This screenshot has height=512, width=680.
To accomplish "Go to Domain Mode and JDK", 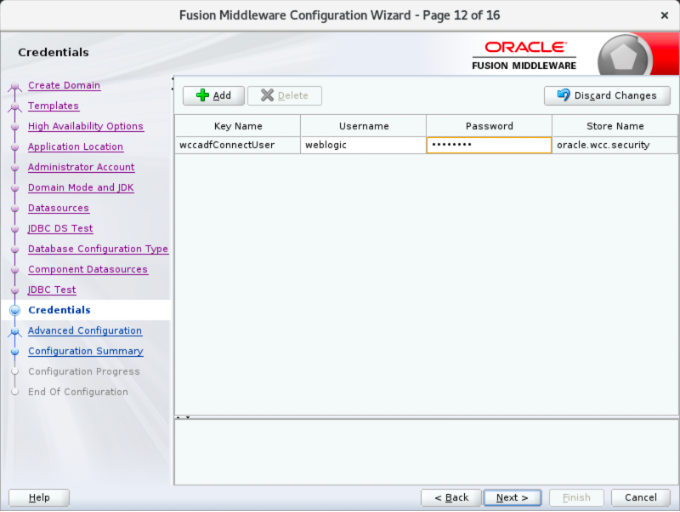I will pos(81,187).
